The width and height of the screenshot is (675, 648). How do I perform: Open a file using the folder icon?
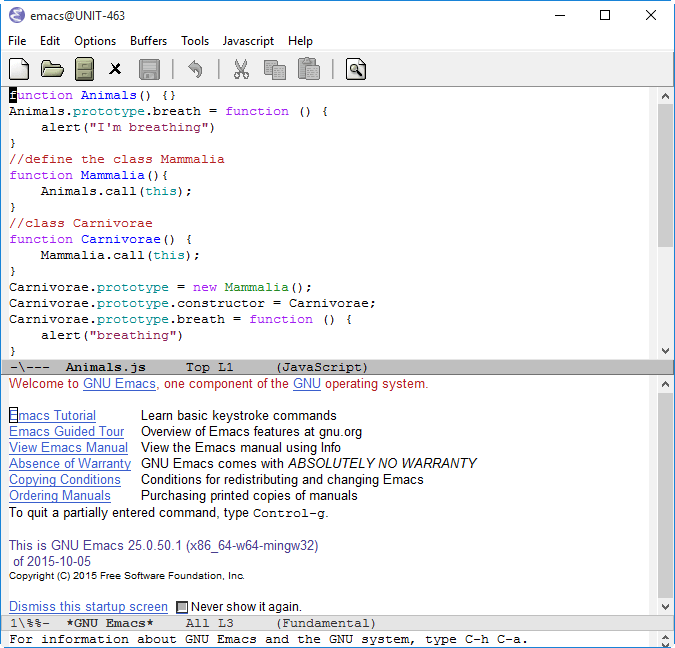click(x=52, y=69)
